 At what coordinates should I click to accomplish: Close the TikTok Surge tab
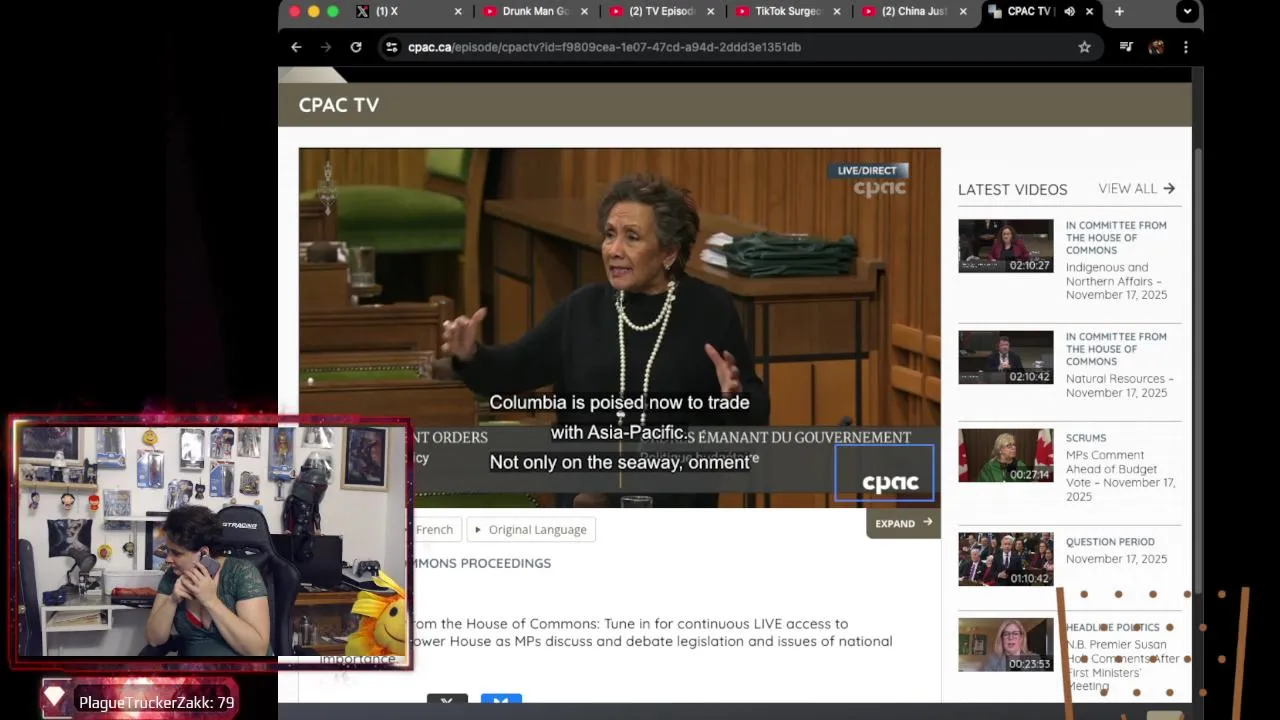837,11
